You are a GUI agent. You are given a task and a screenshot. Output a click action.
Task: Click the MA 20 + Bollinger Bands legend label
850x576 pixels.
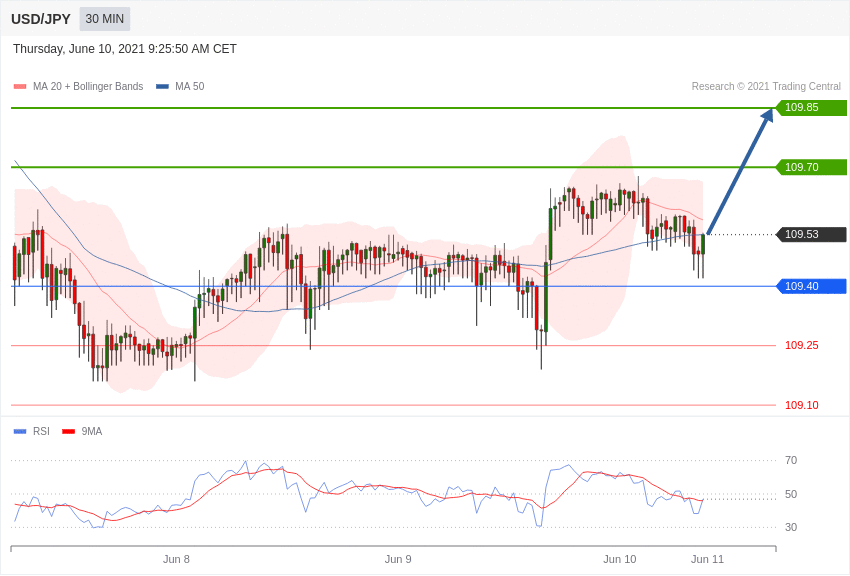(x=88, y=87)
